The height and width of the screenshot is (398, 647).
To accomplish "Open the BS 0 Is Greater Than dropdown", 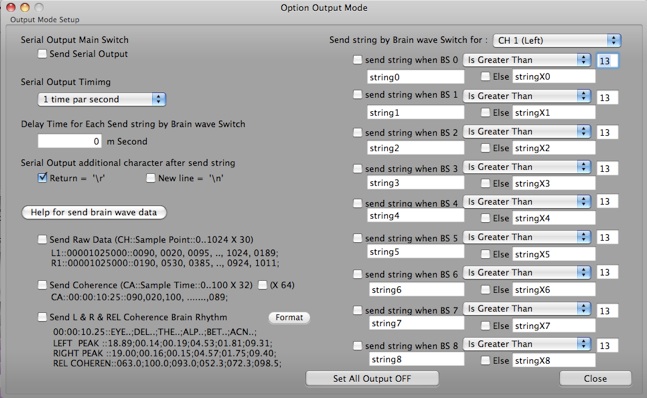I will click(527, 60).
